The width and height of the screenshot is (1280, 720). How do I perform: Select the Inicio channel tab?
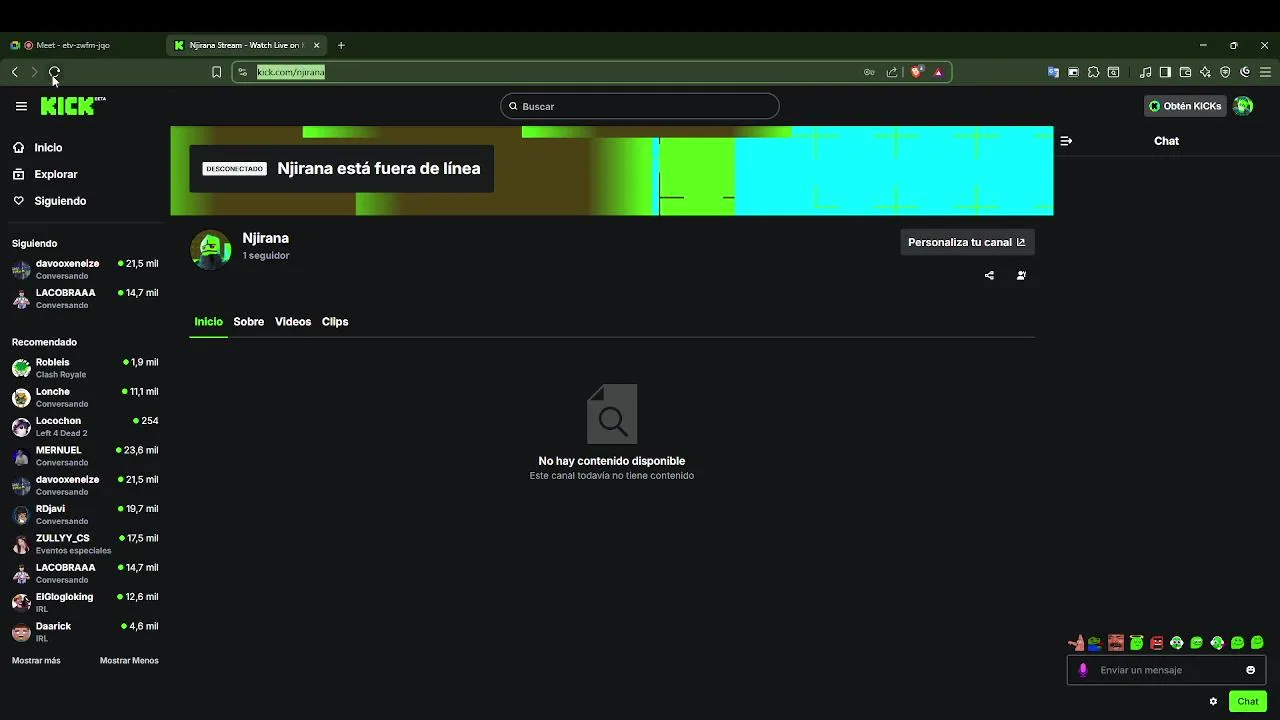pos(208,322)
